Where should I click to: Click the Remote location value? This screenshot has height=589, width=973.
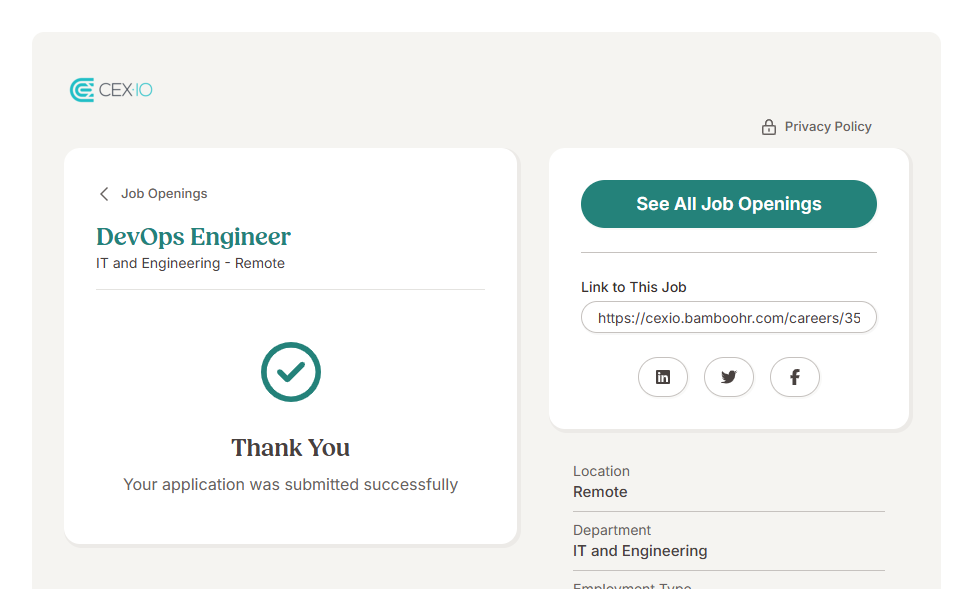600,492
